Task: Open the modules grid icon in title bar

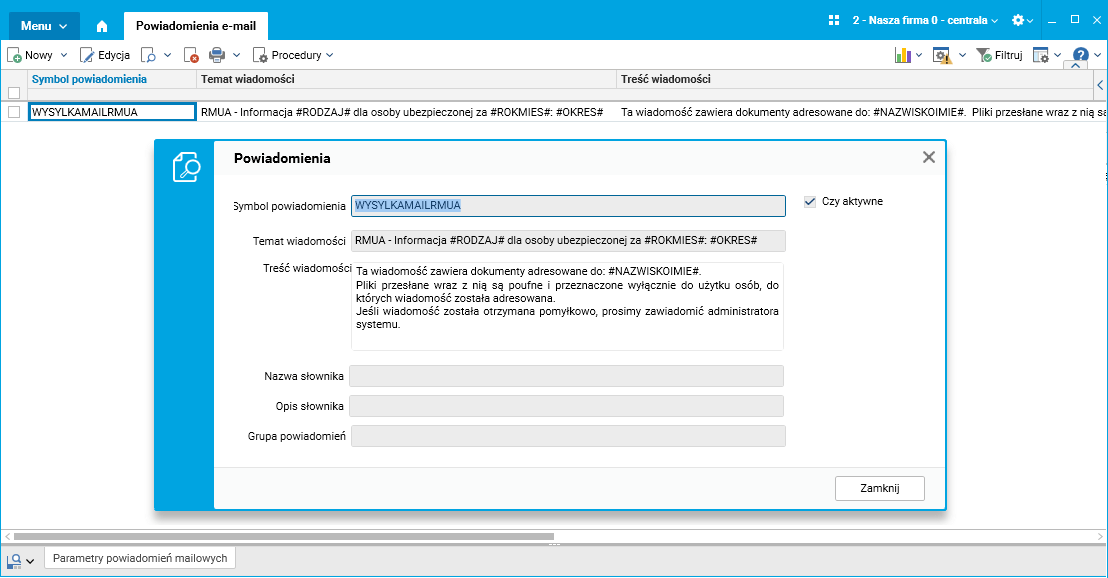Action: 834,20
